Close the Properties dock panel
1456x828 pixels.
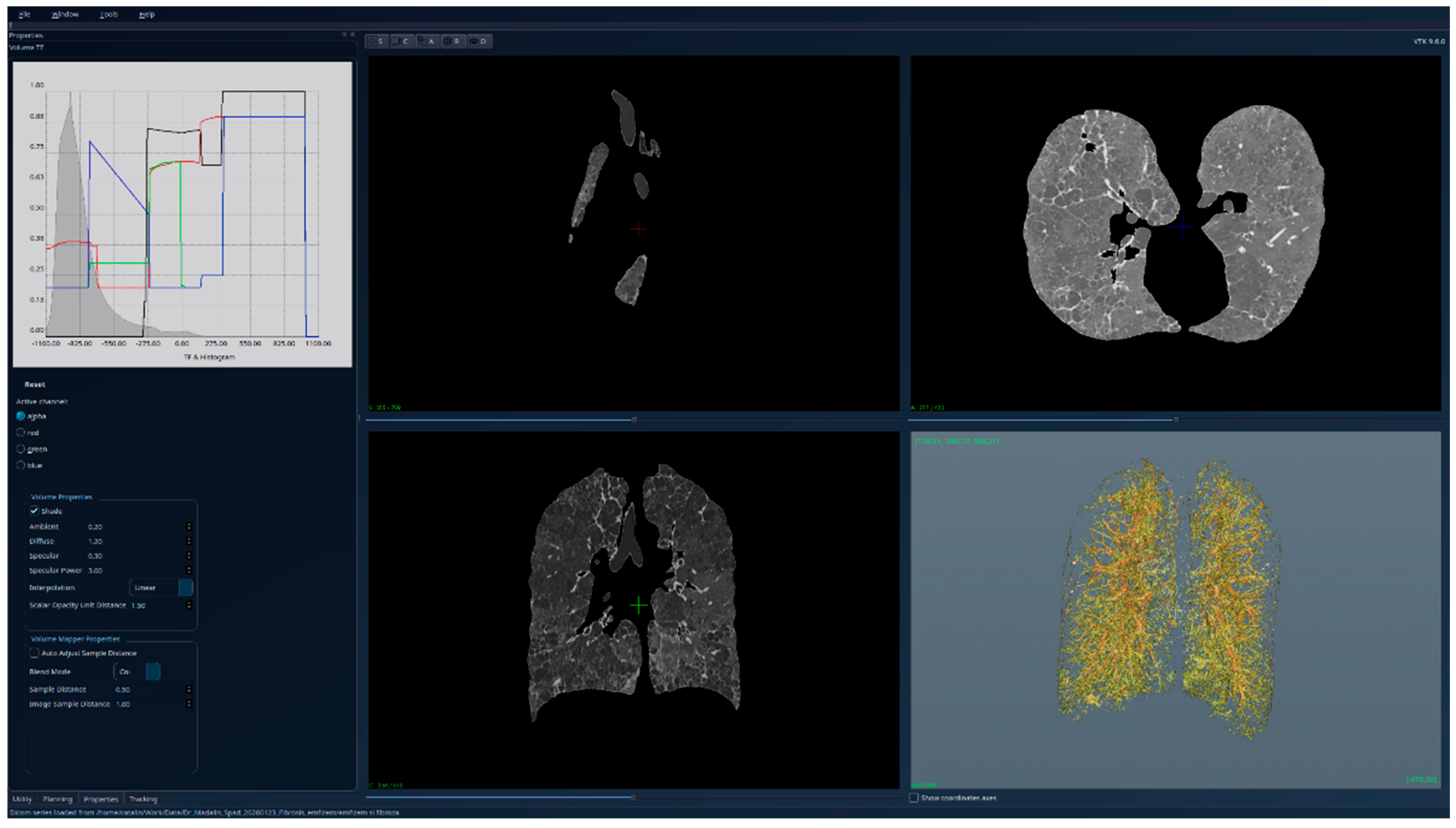352,35
